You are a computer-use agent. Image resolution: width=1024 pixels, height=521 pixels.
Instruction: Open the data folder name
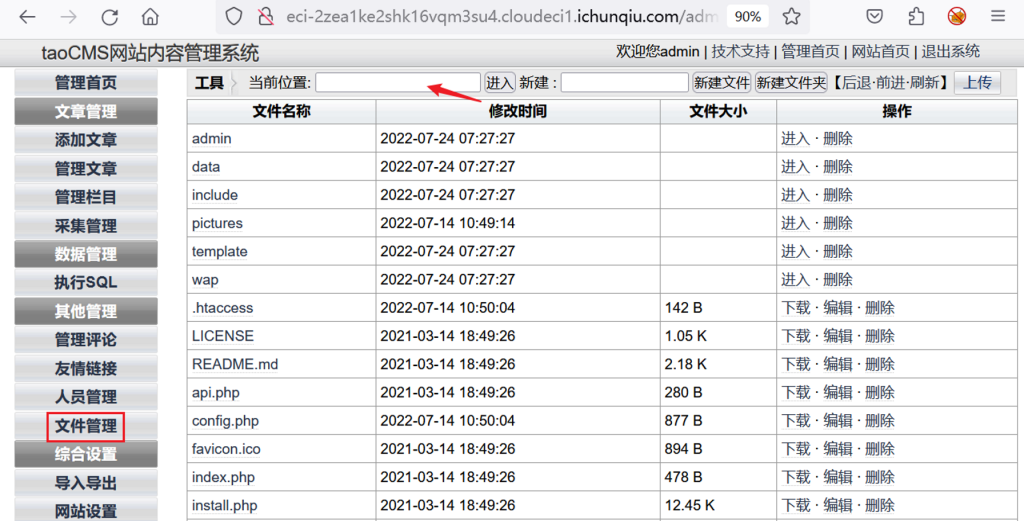[206, 166]
